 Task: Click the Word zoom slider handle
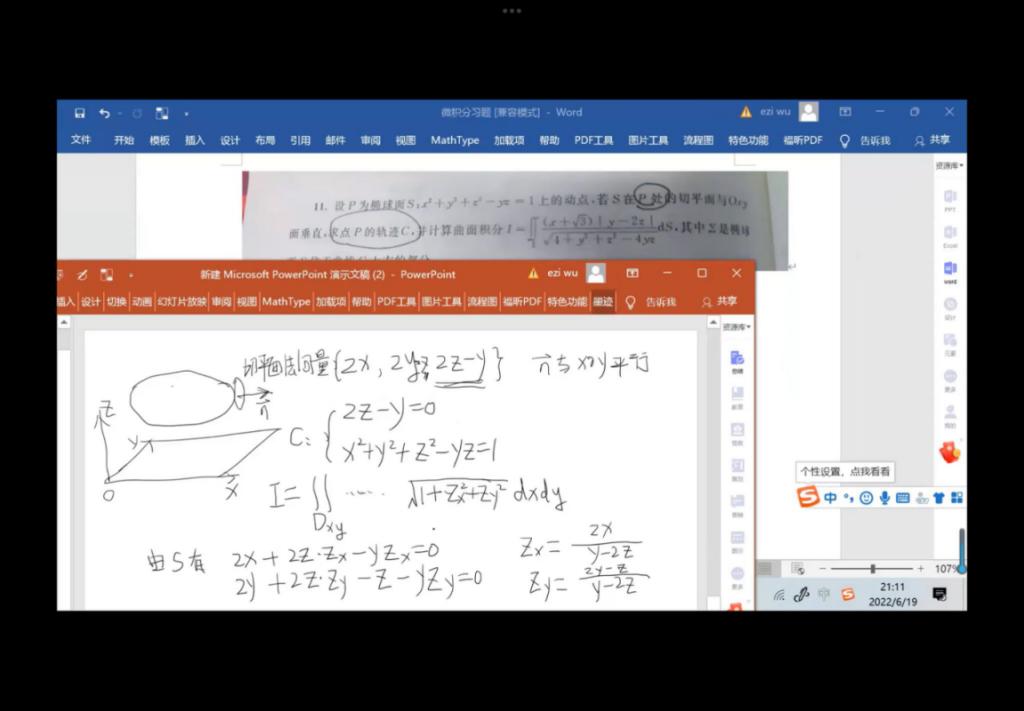point(872,568)
